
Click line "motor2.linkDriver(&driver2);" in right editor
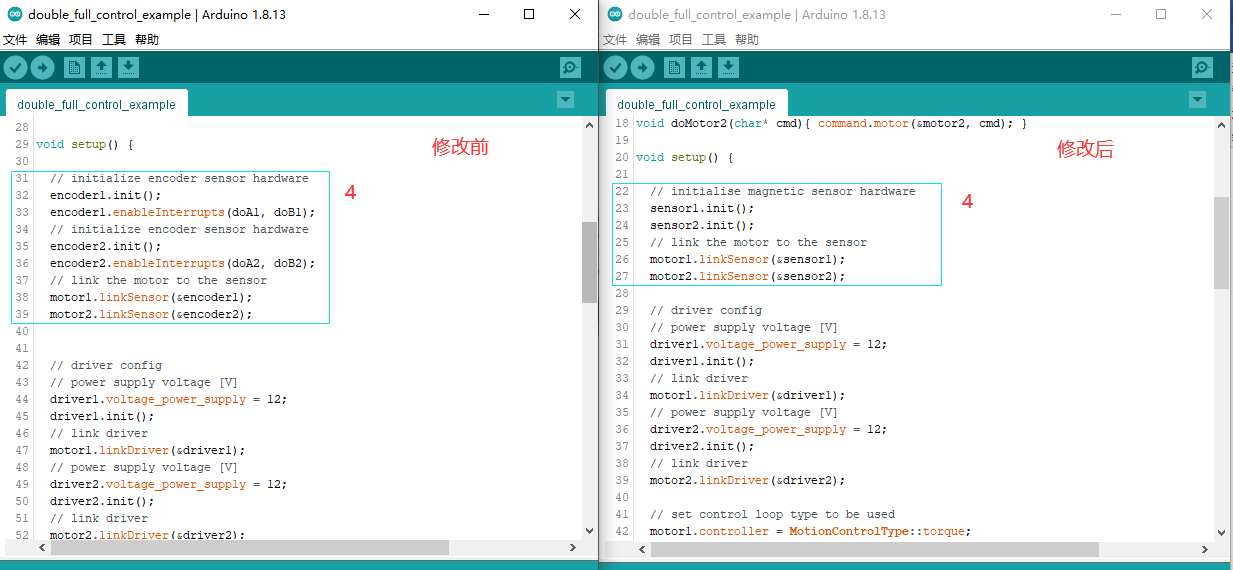coord(747,480)
